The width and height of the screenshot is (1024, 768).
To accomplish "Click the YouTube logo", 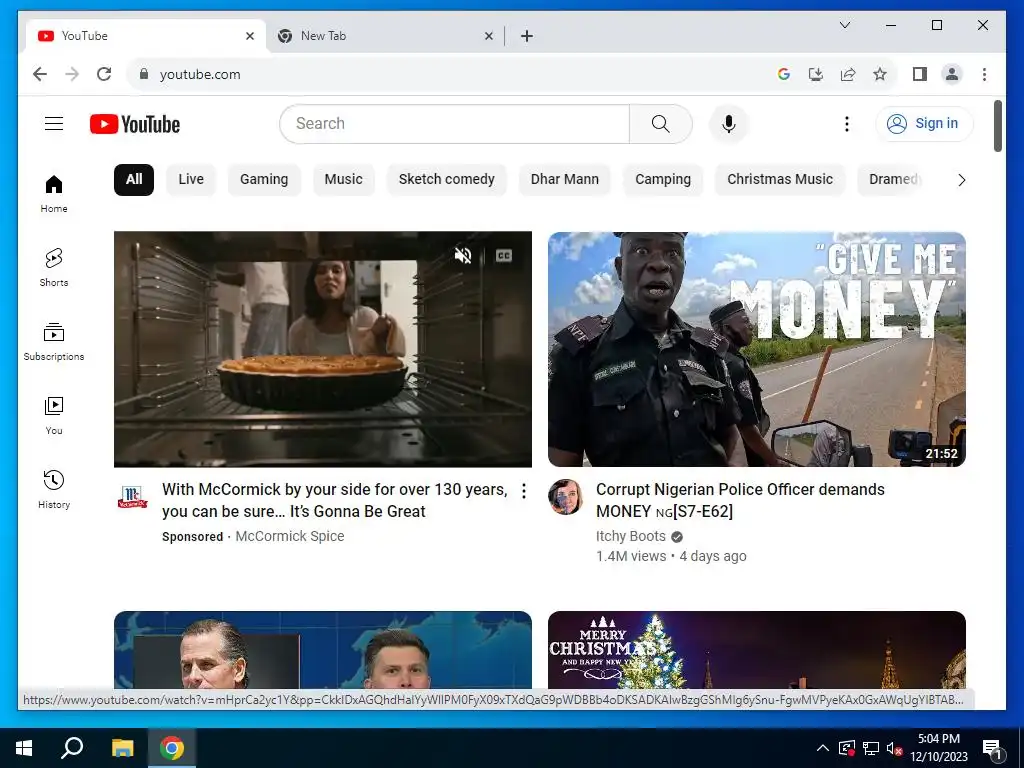I will (x=135, y=124).
